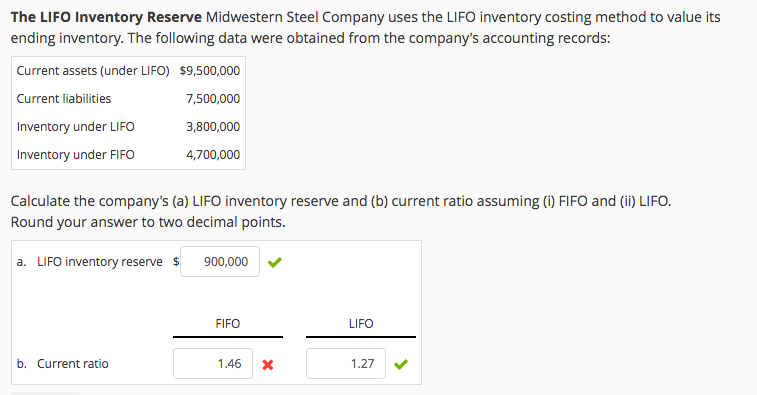Click the 3,800,000 inventory value
This screenshot has width=757, height=395.
click(x=213, y=127)
